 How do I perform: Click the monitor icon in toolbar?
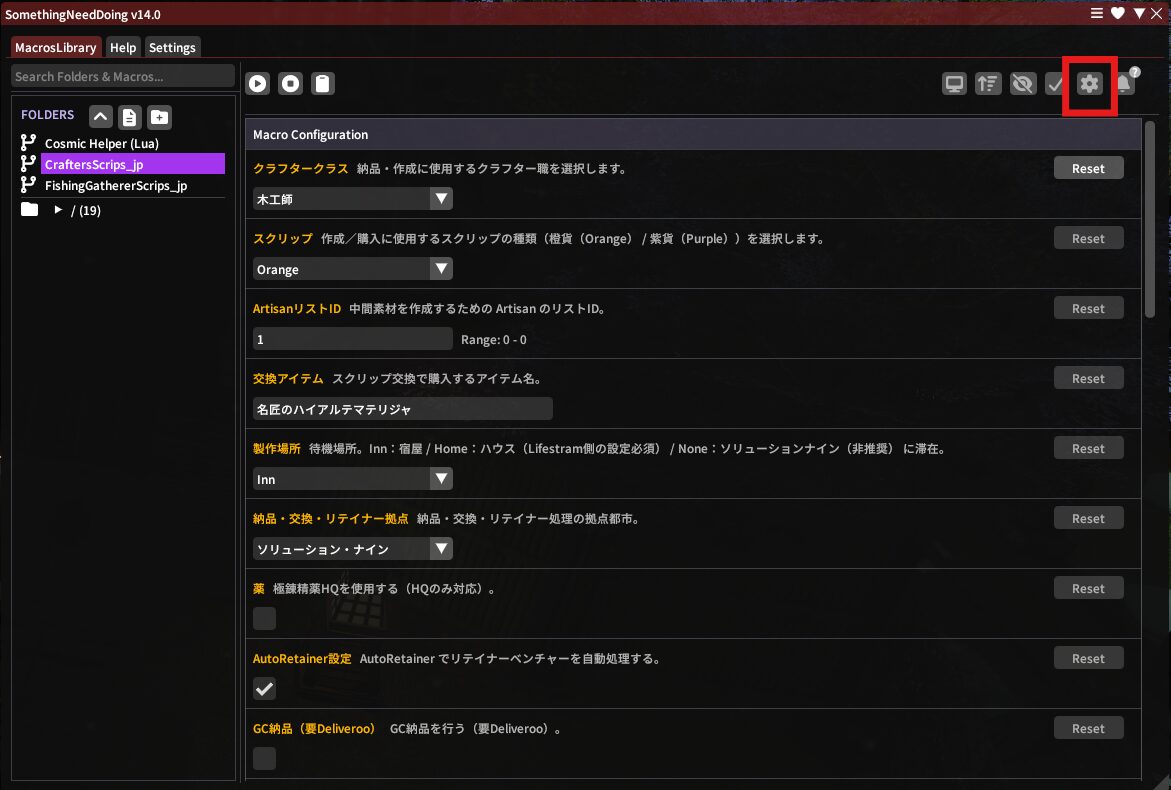(955, 84)
